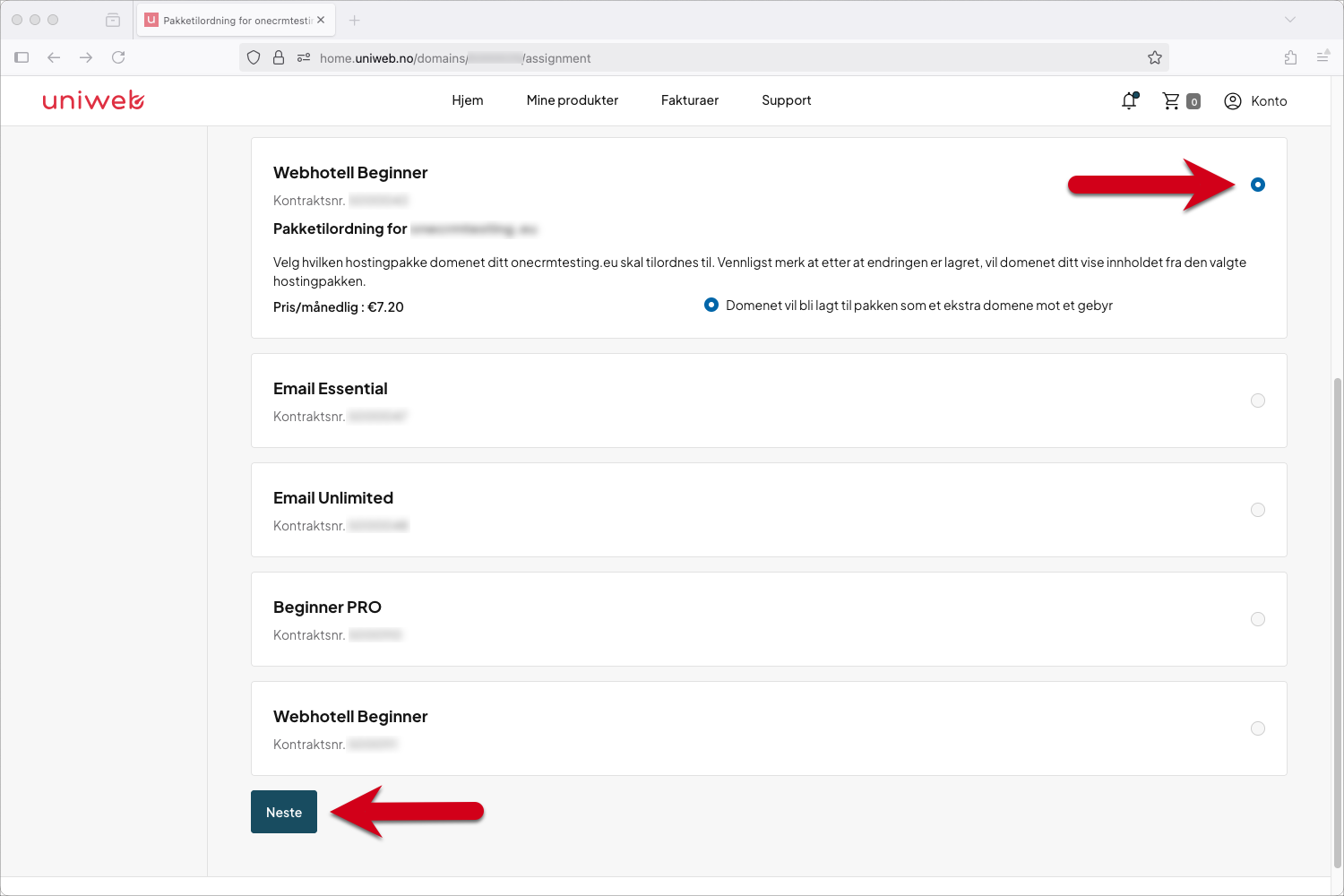List all tabs dropdown arrow
The width and height of the screenshot is (1344, 896).
pyautogui.click(x=1290, y=20)
